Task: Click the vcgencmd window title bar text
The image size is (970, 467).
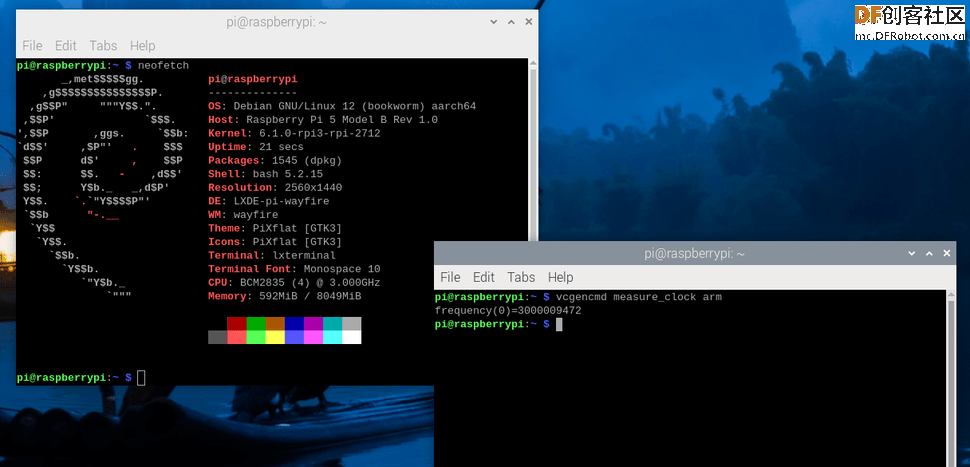Action: (694, 254)
